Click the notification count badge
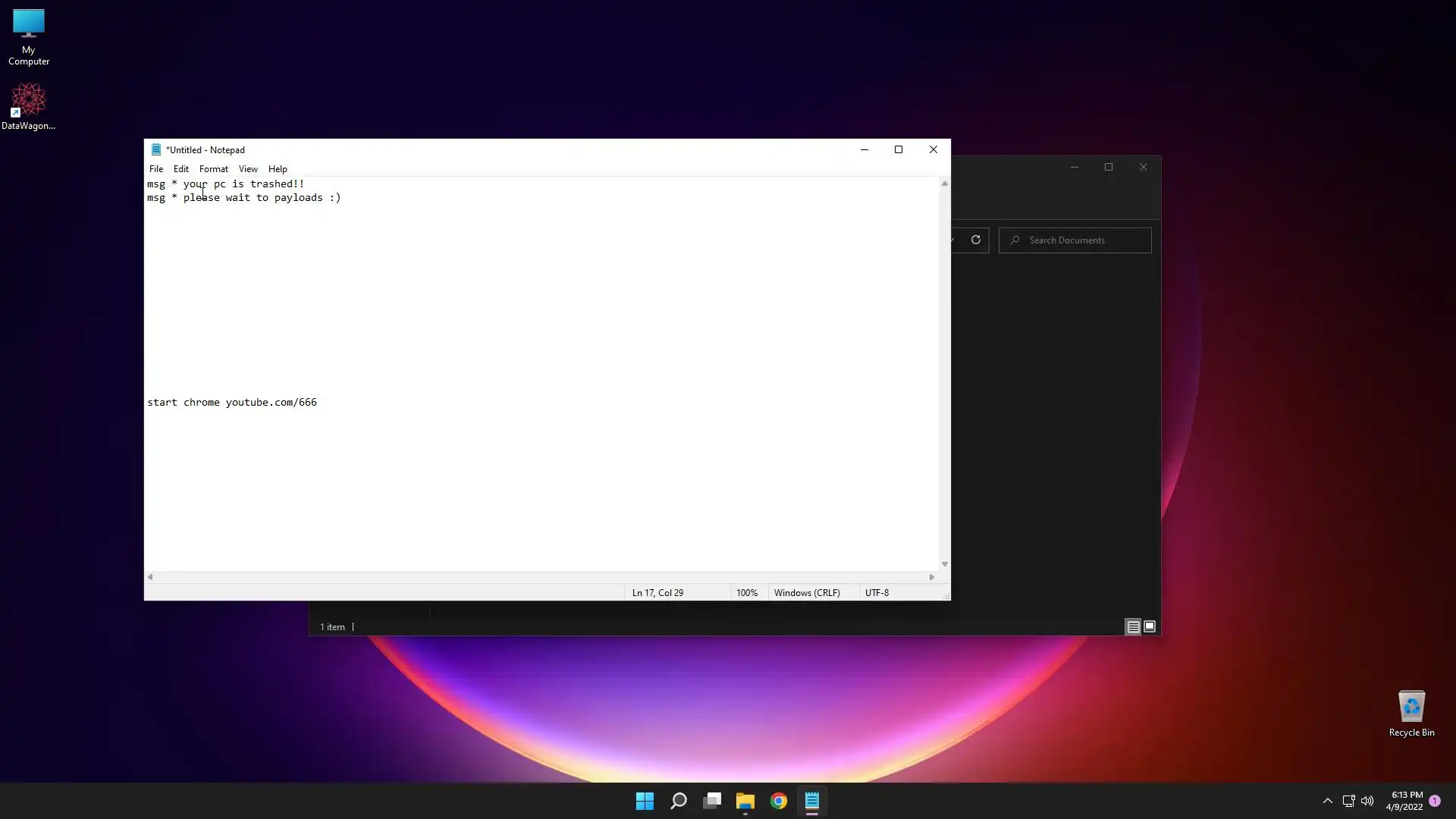 (x=1435, y=801)
